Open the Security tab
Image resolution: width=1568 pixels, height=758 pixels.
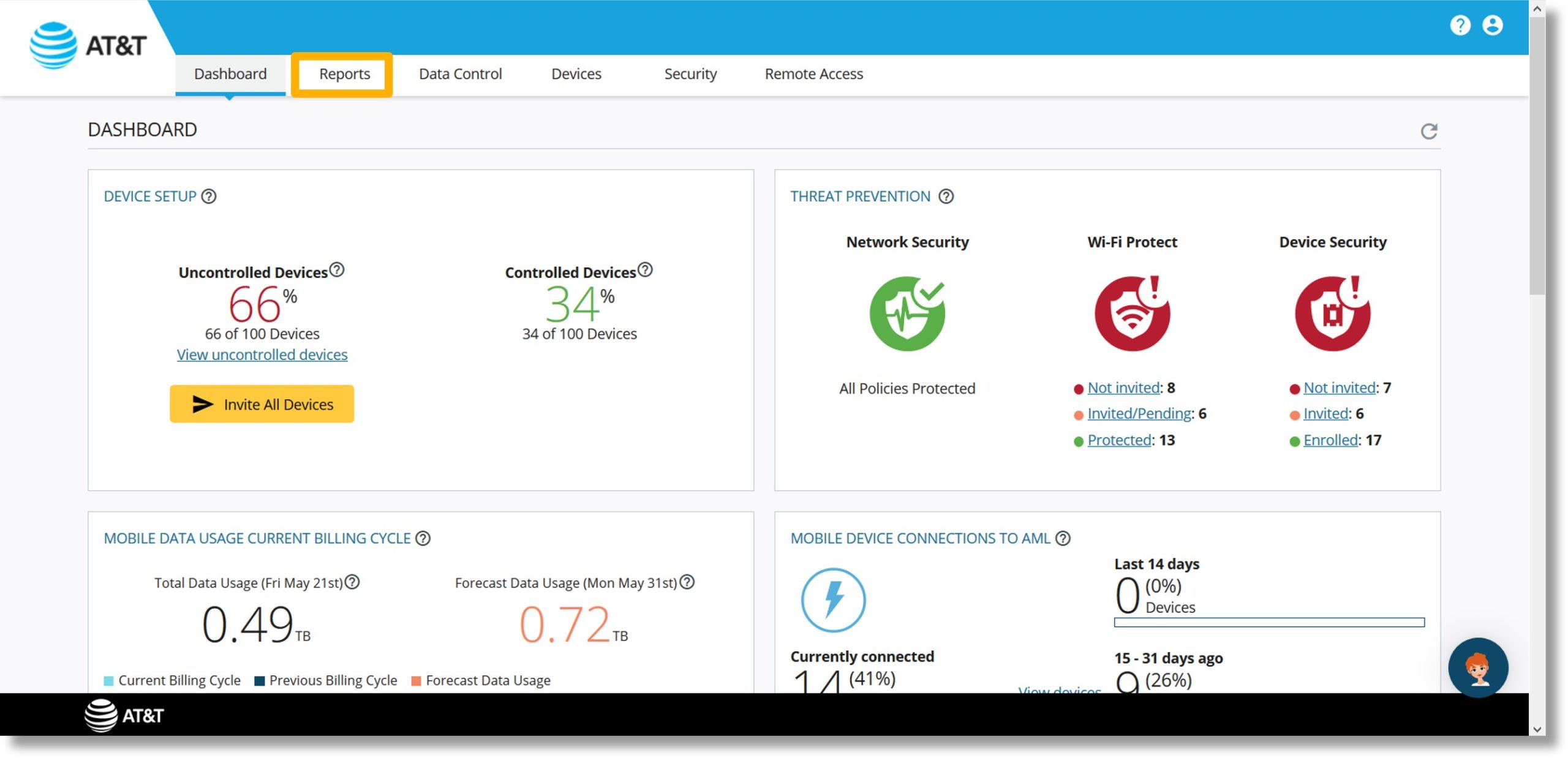coord(690,74)
